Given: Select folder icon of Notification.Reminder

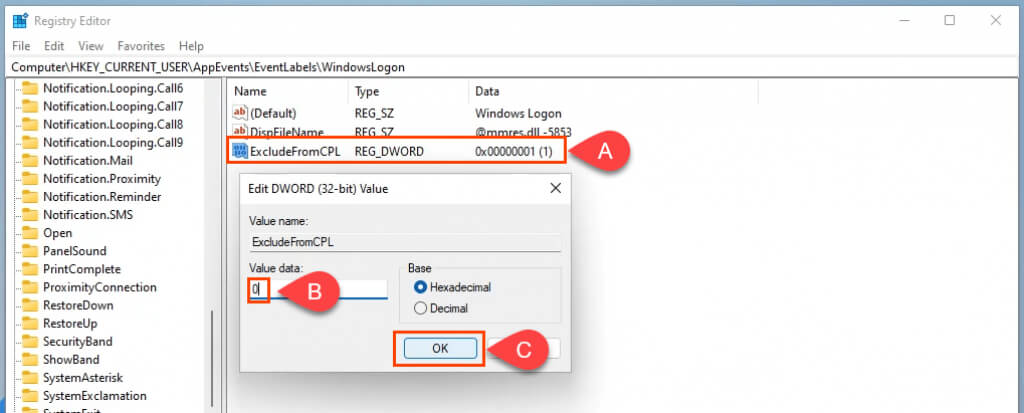Looking at the screenshot, I should click(30, 197).
